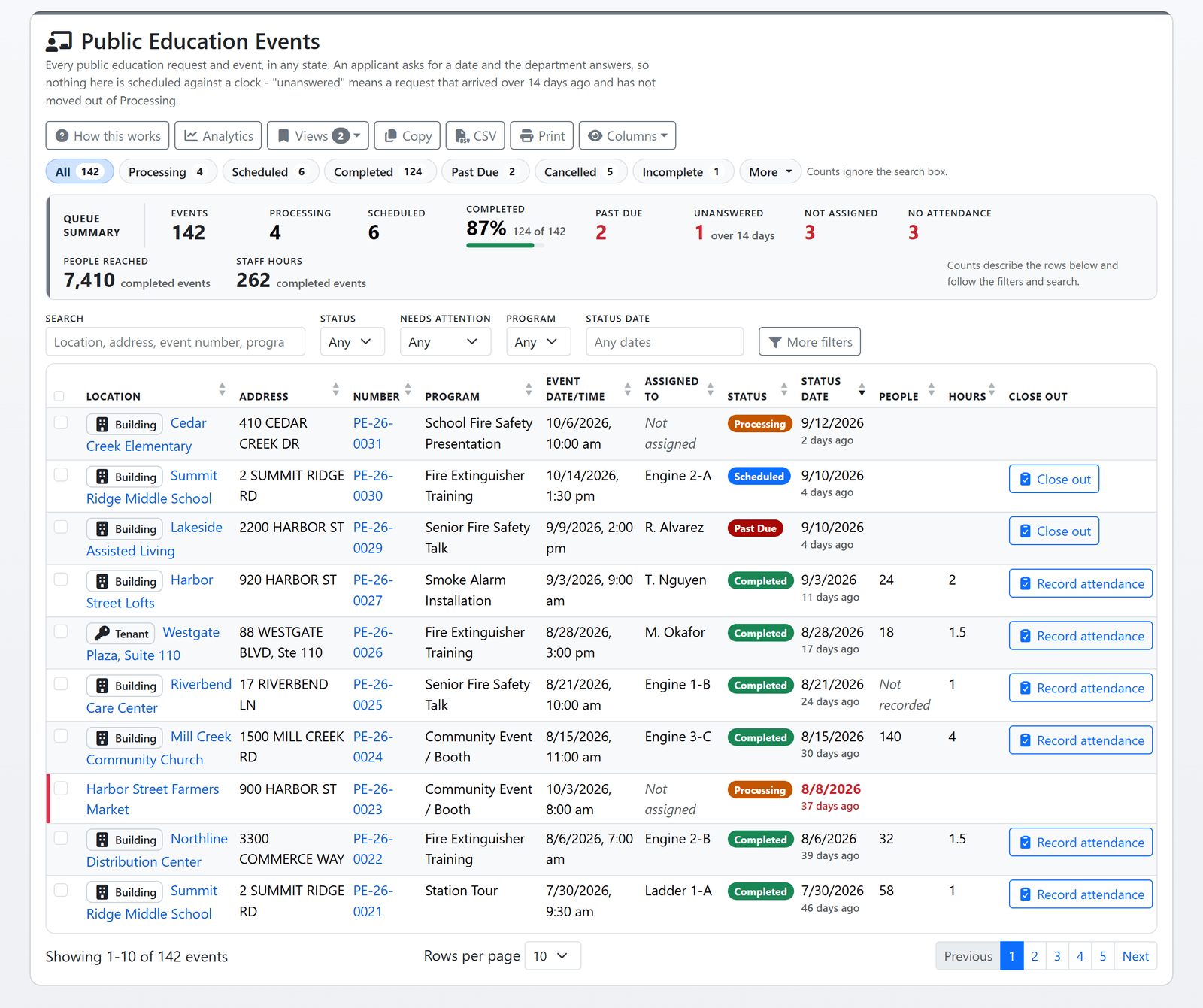Click Building badge for Lakeside Assisted Living

pos(125,529)
